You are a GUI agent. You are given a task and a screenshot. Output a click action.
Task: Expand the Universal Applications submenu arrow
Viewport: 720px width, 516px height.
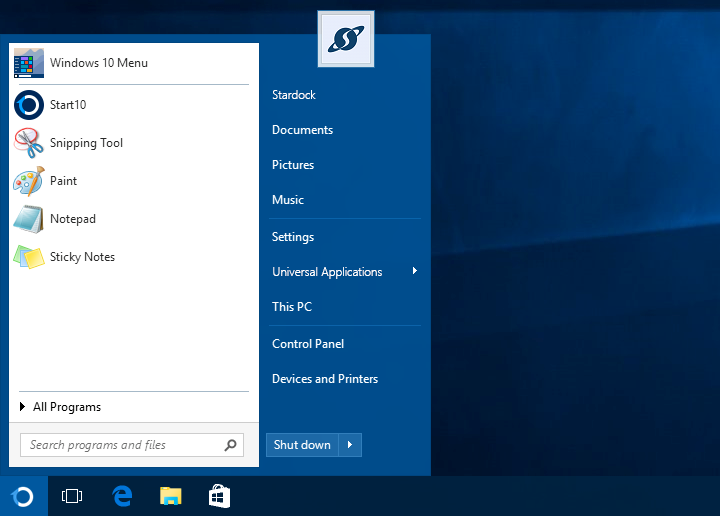pos(415,271)
